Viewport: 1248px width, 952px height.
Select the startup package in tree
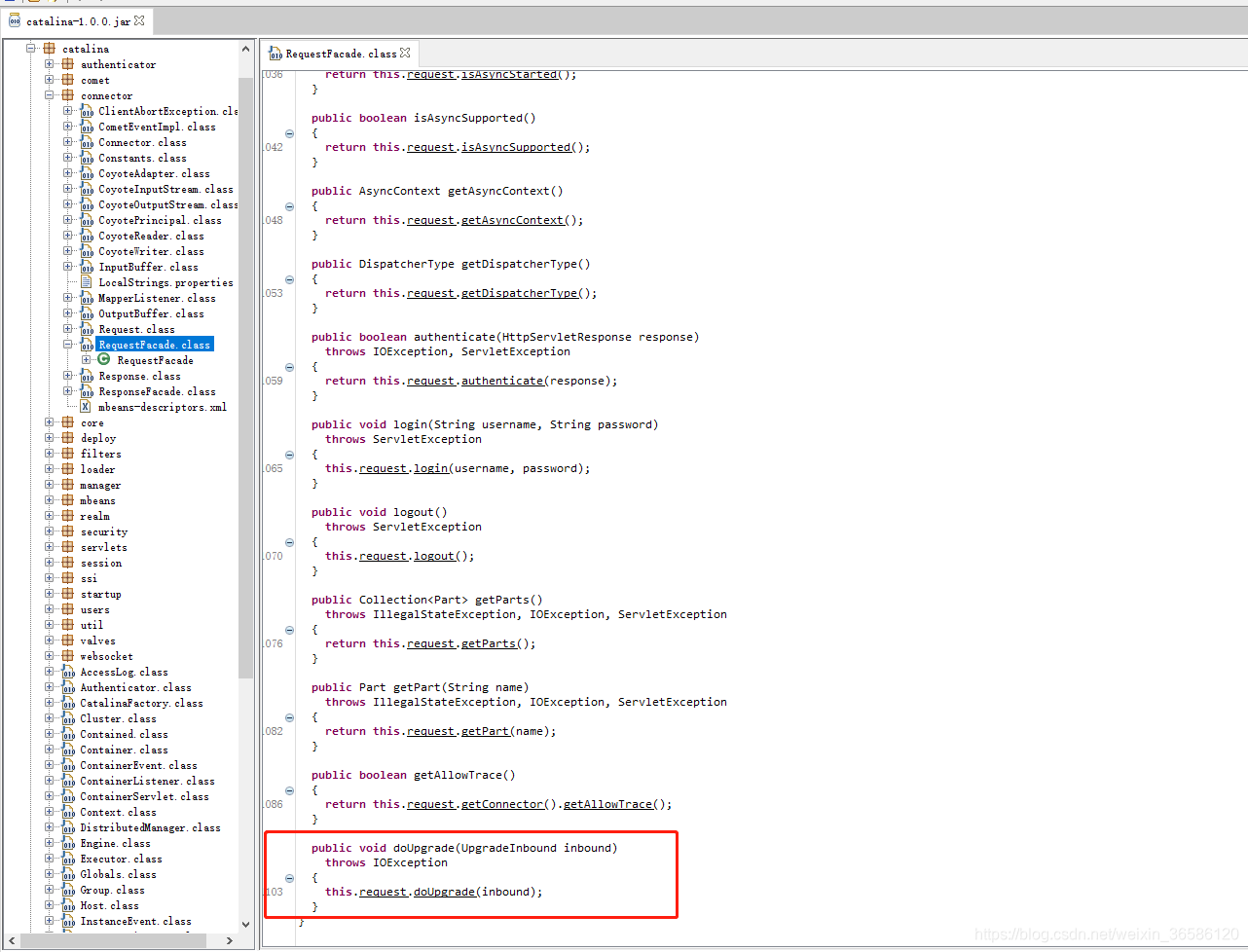(x=100, y=594)
